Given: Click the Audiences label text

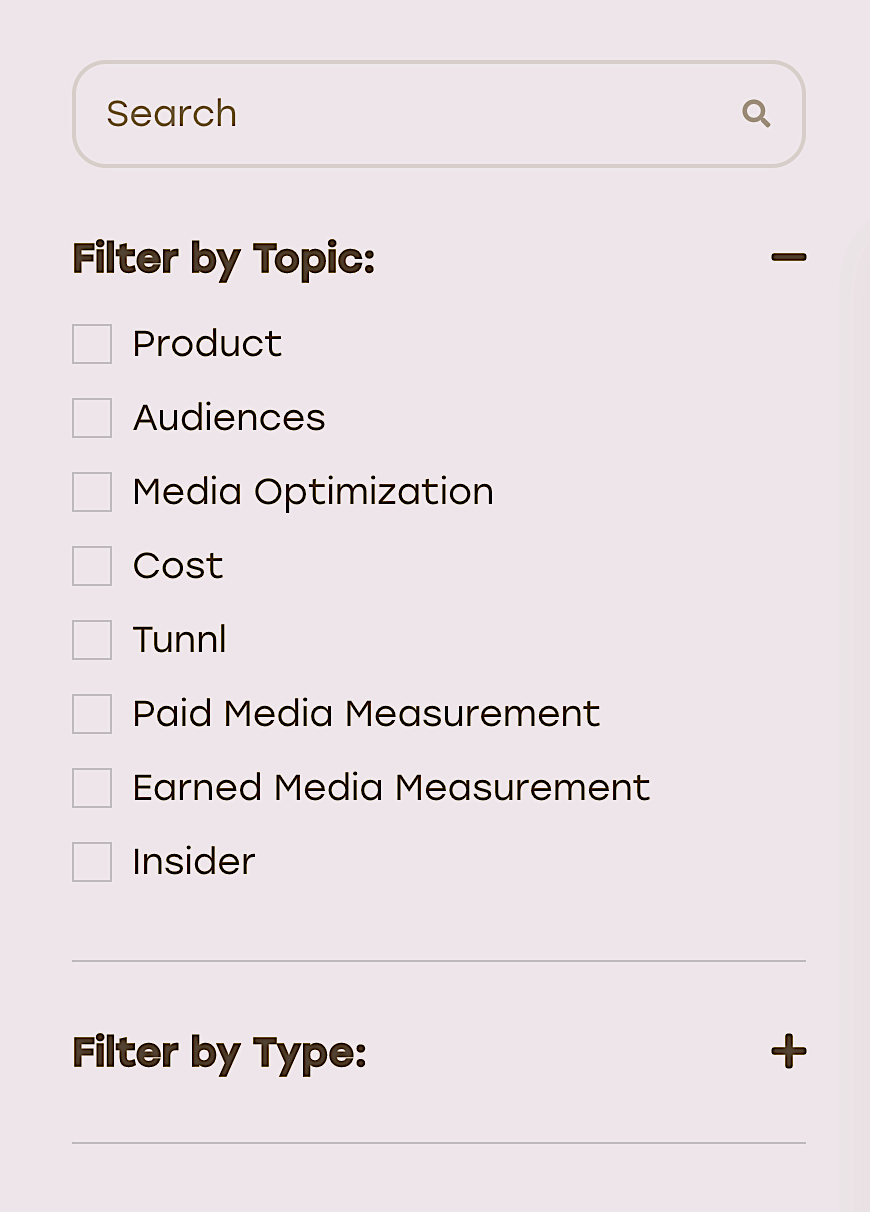Looking at the screenshot, I should coord(229,418).
